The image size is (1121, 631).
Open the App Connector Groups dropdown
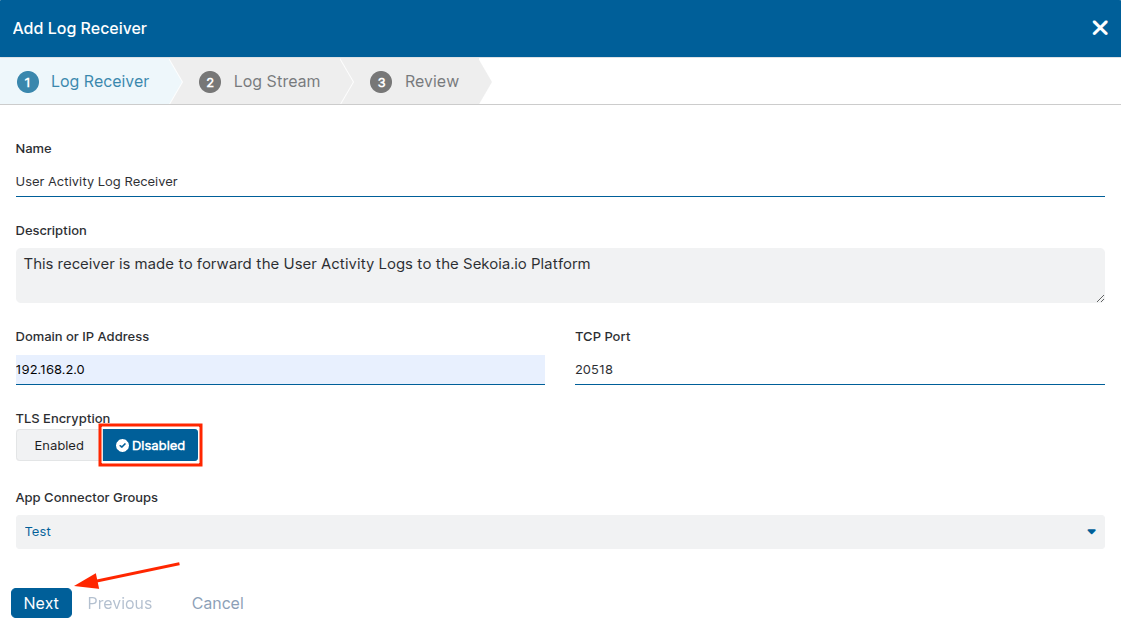click(x=560, y=532)
